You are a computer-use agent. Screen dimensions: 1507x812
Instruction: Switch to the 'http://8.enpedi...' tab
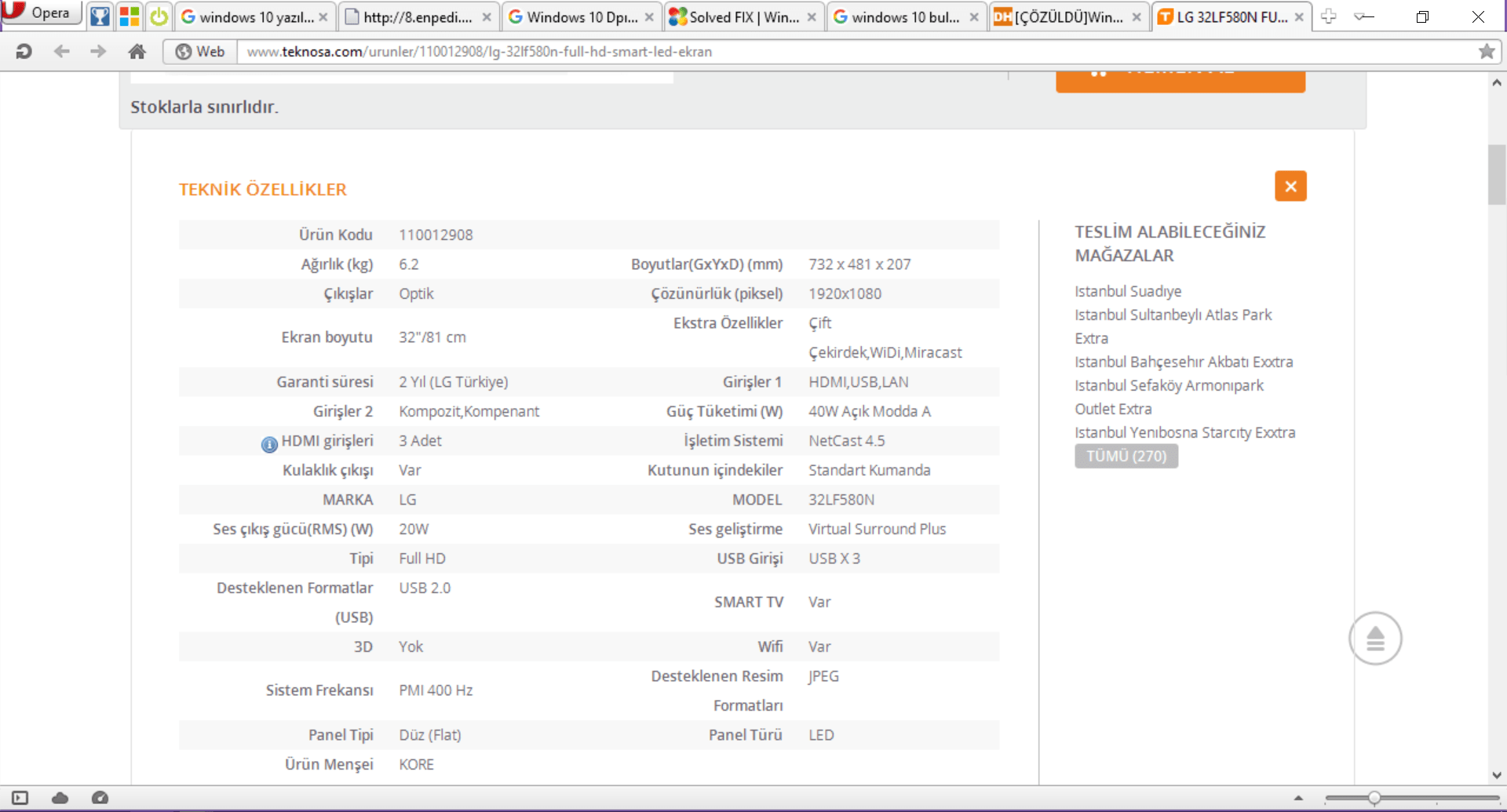click(418, 16)
